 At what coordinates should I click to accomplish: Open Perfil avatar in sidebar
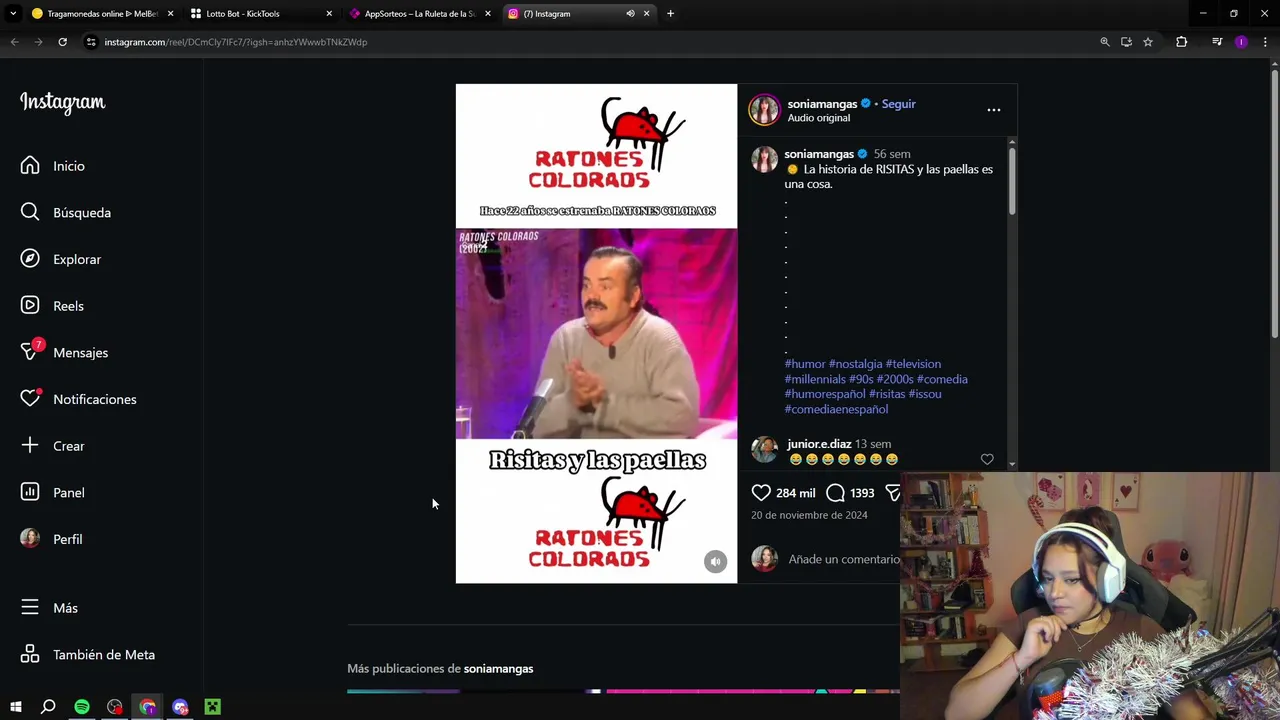click(30, 538)
